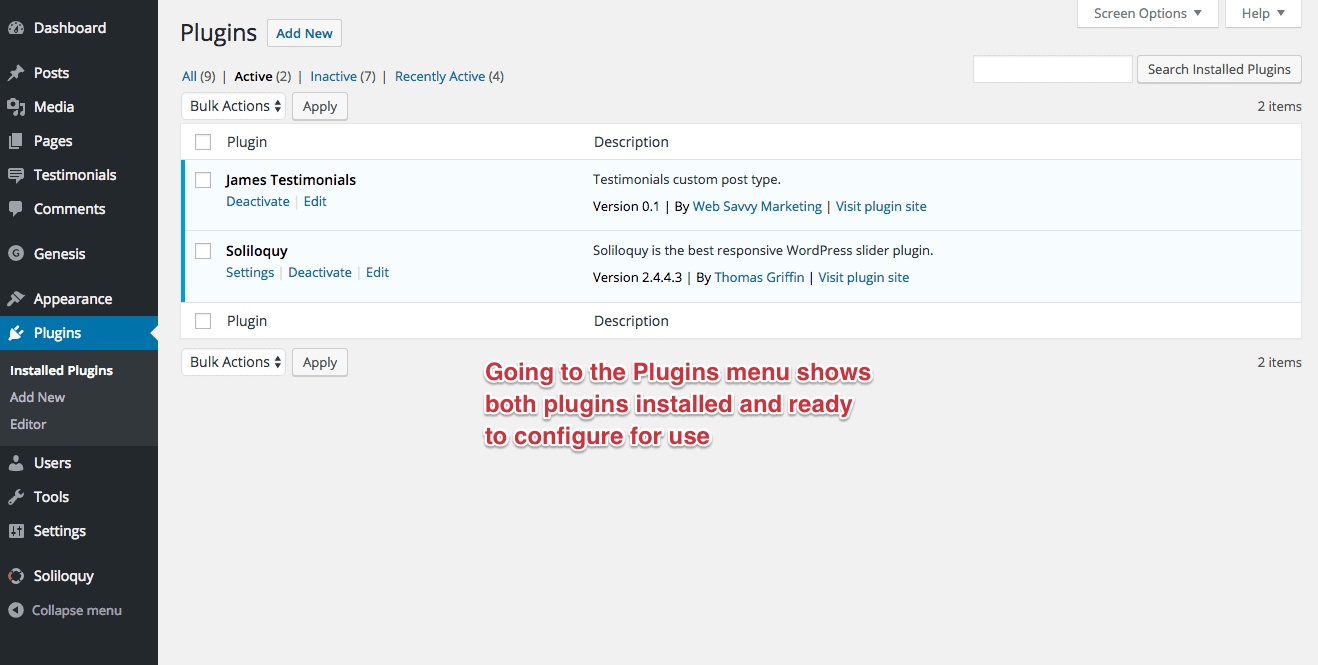Open the plugin Editor submenu item
This screenshot has width=1318, height=665.
point(28,424)
